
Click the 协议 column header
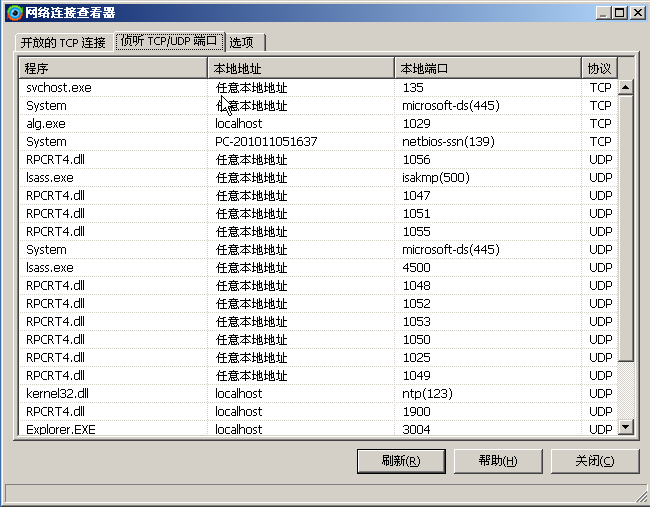coord(599,68)
